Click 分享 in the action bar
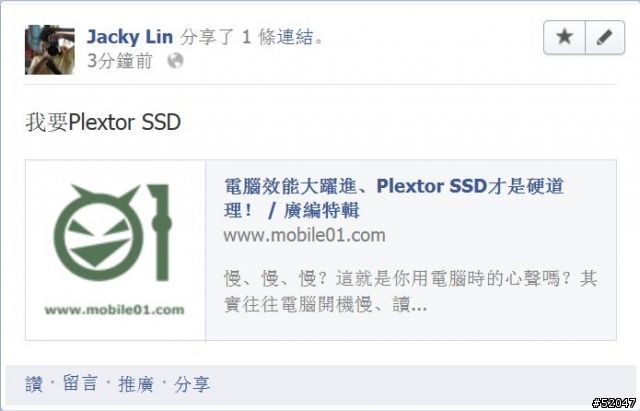 click(x=192, y=384)
